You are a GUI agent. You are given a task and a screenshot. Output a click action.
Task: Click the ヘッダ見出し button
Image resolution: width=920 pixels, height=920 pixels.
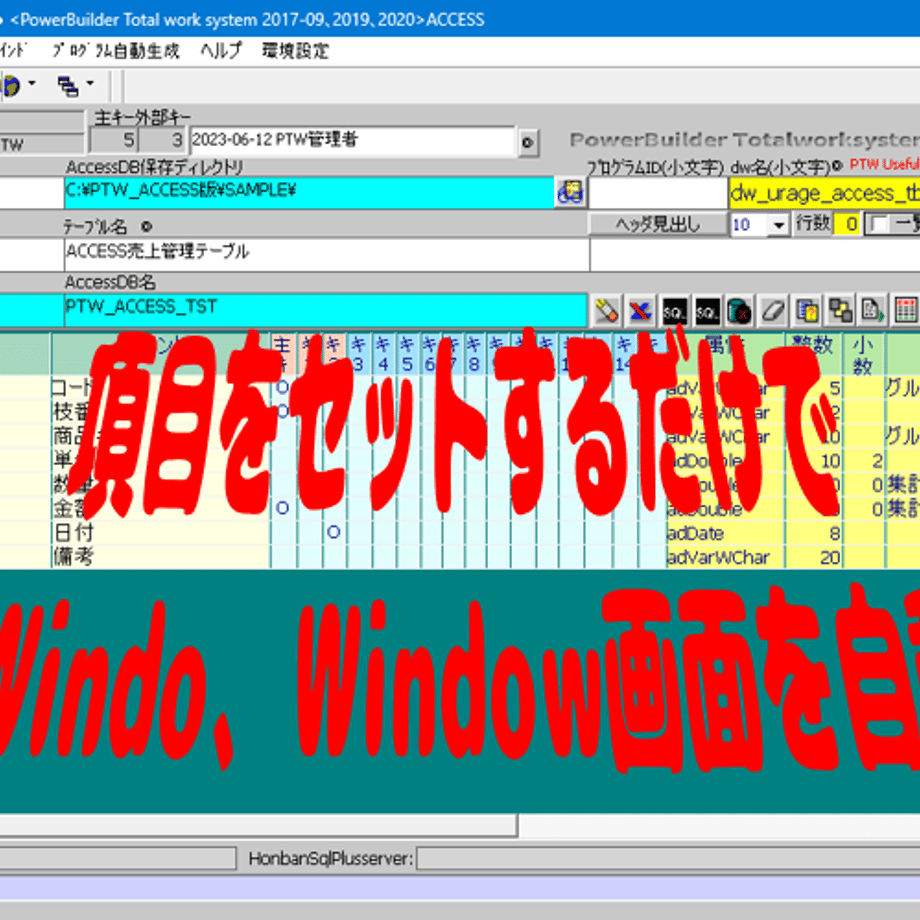click(658, 225)
